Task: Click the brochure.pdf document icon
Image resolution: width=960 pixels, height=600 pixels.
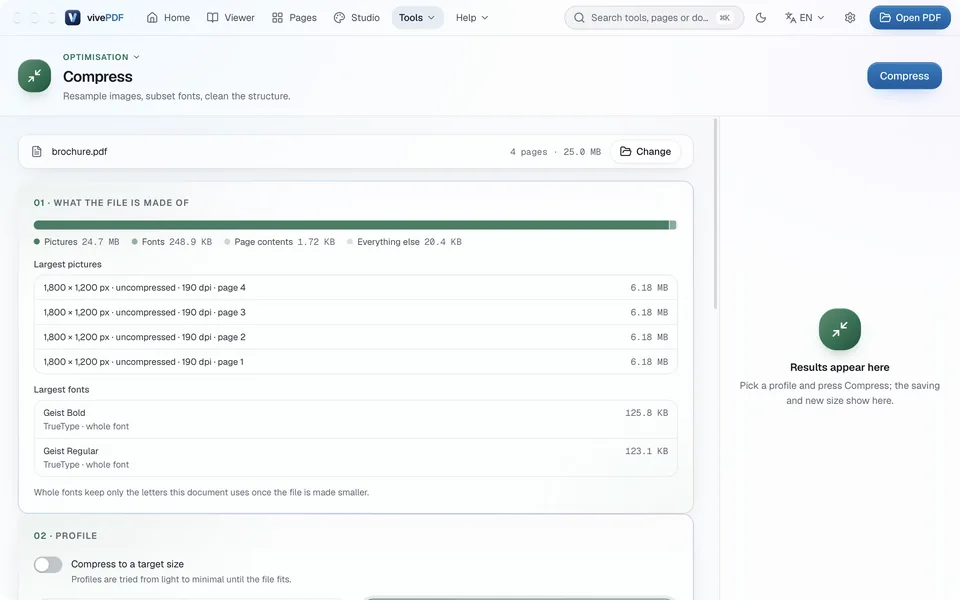Action: click(x=37, y=151)
